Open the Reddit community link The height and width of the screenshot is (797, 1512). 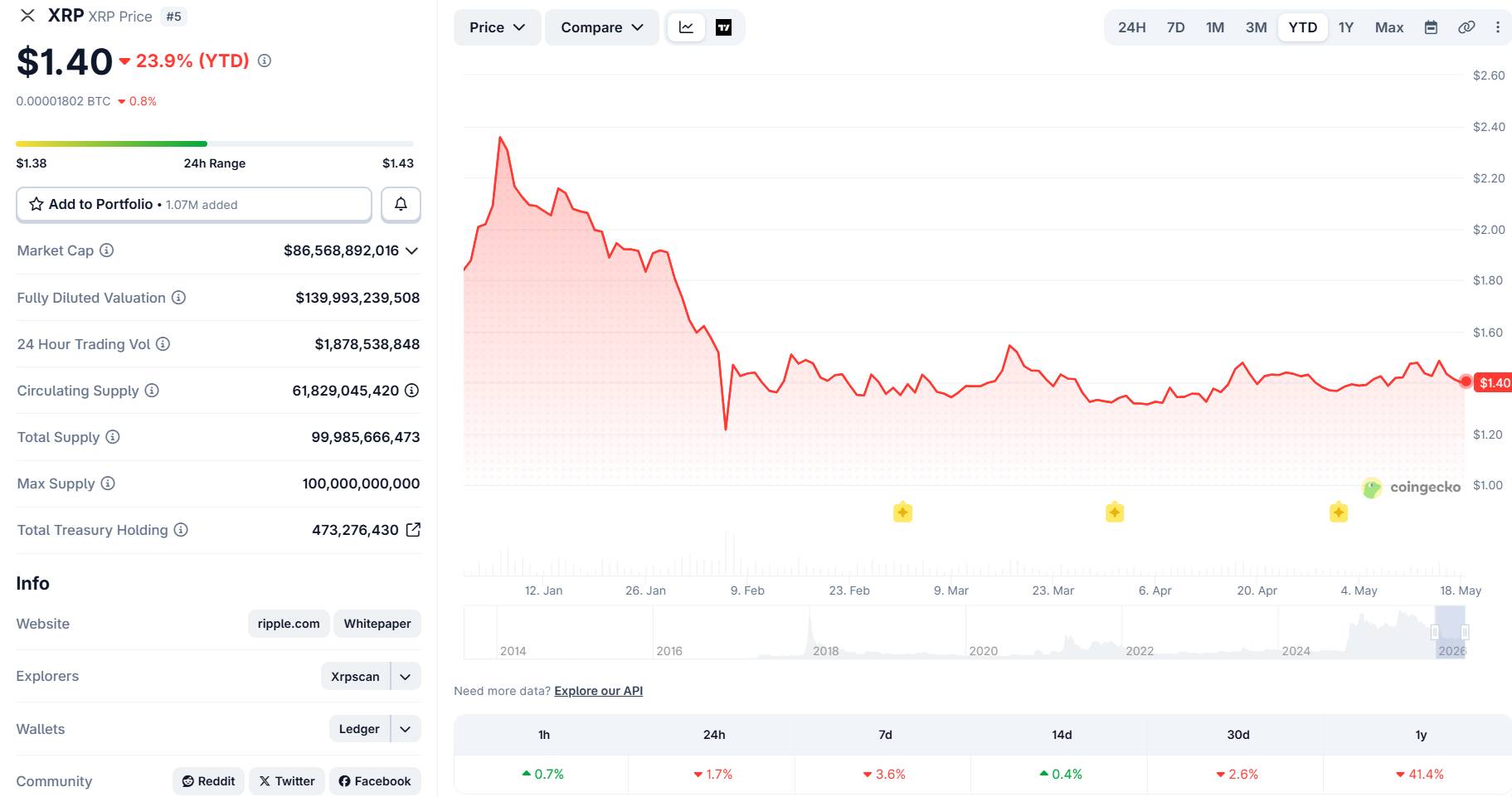pyautogui.click(x=208, y=781)
